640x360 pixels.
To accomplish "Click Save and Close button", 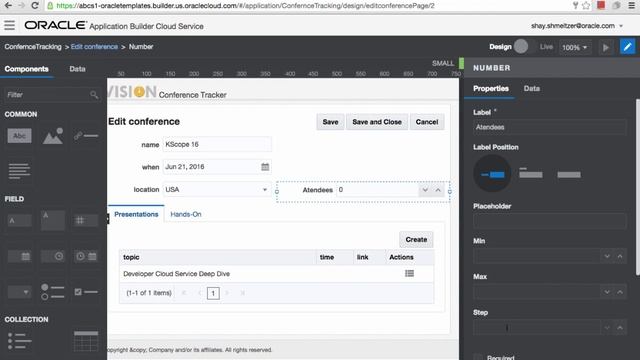I will point(377,122).
